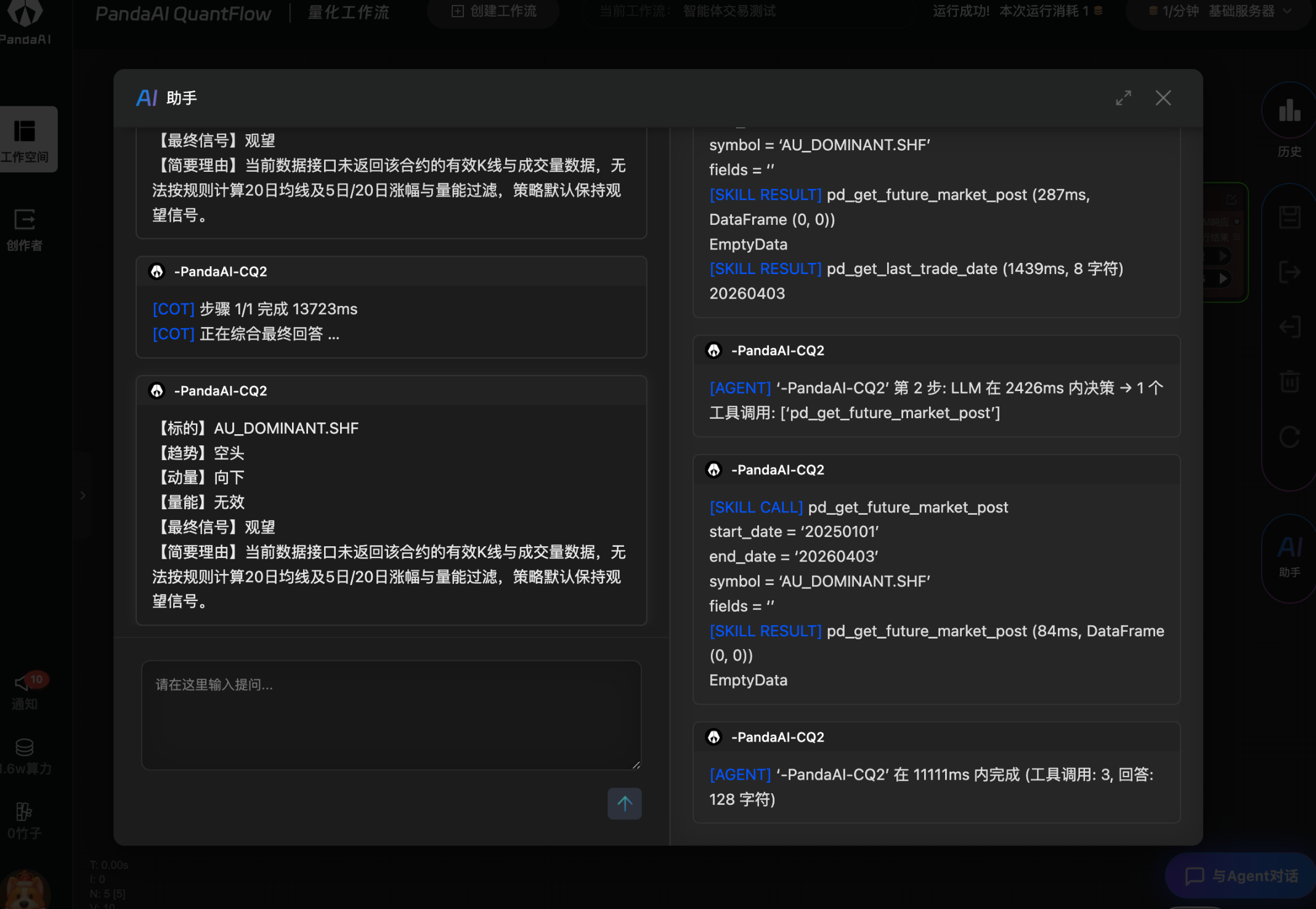The height and width of the screenshot is (909, 1316).
Task: Open the 与Agent对话 chat button
Action: tap(1241, 875)
